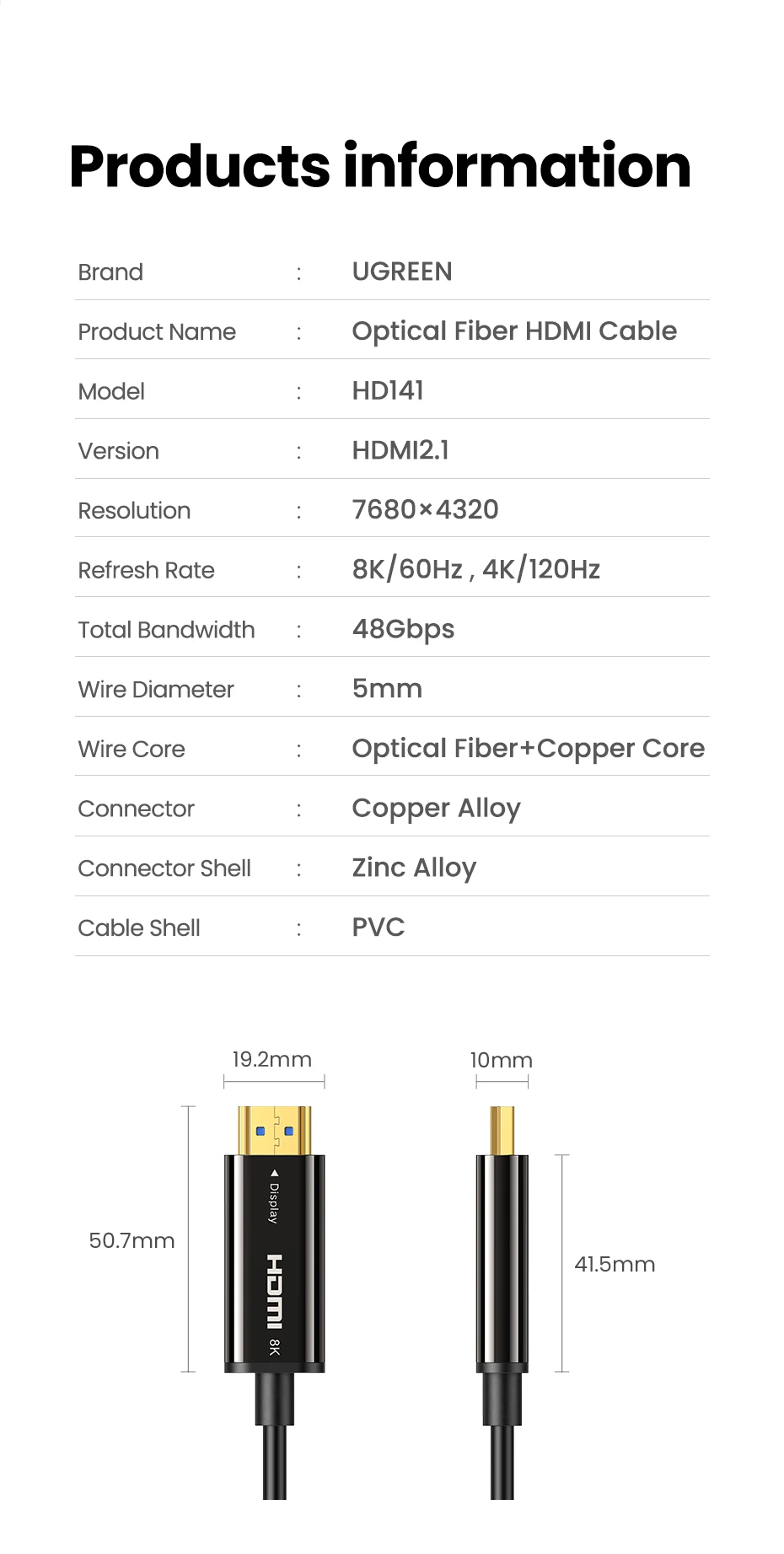Select the HD141 model value
The image size is (784, 1554).
(388, 390)
